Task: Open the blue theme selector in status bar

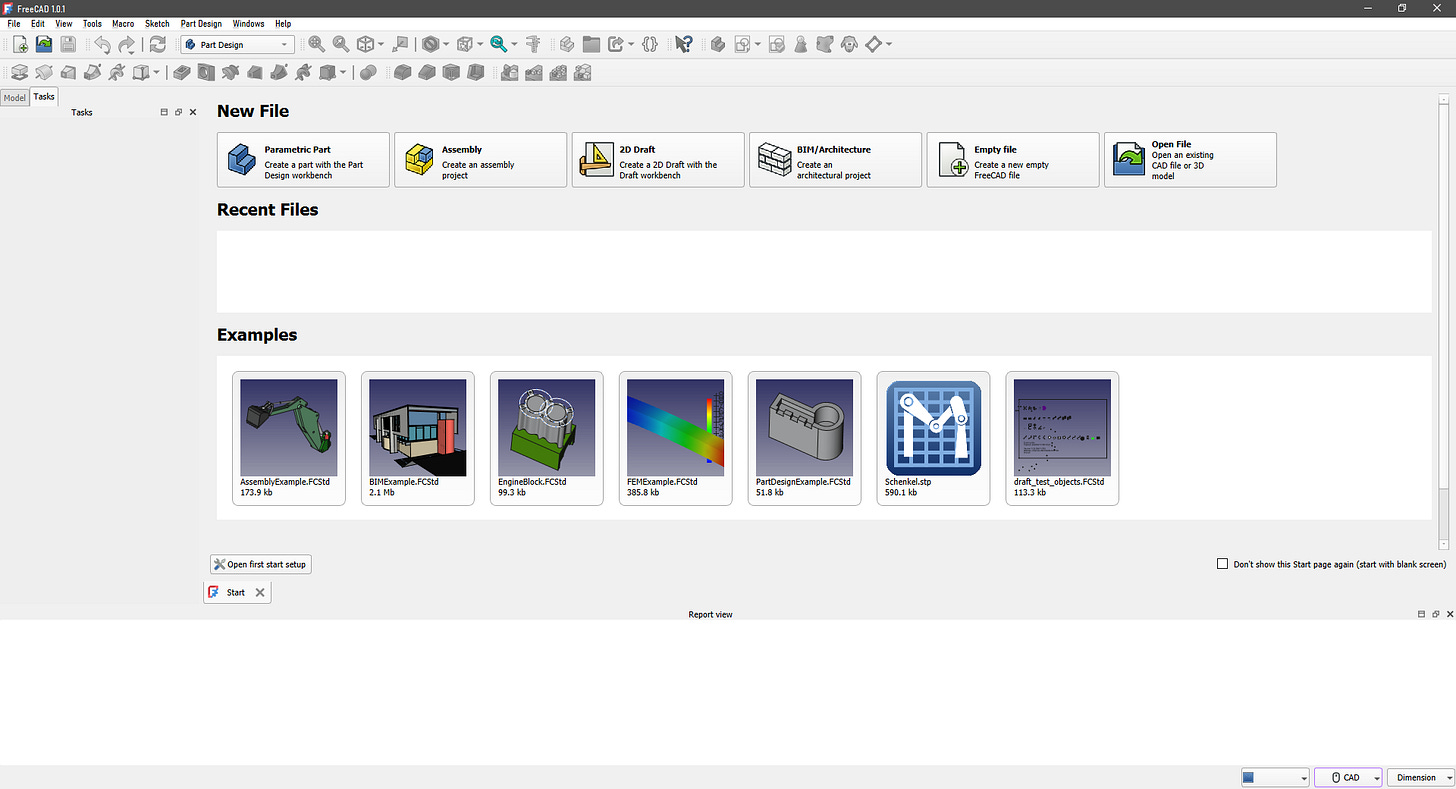Action: point(1275,778)
